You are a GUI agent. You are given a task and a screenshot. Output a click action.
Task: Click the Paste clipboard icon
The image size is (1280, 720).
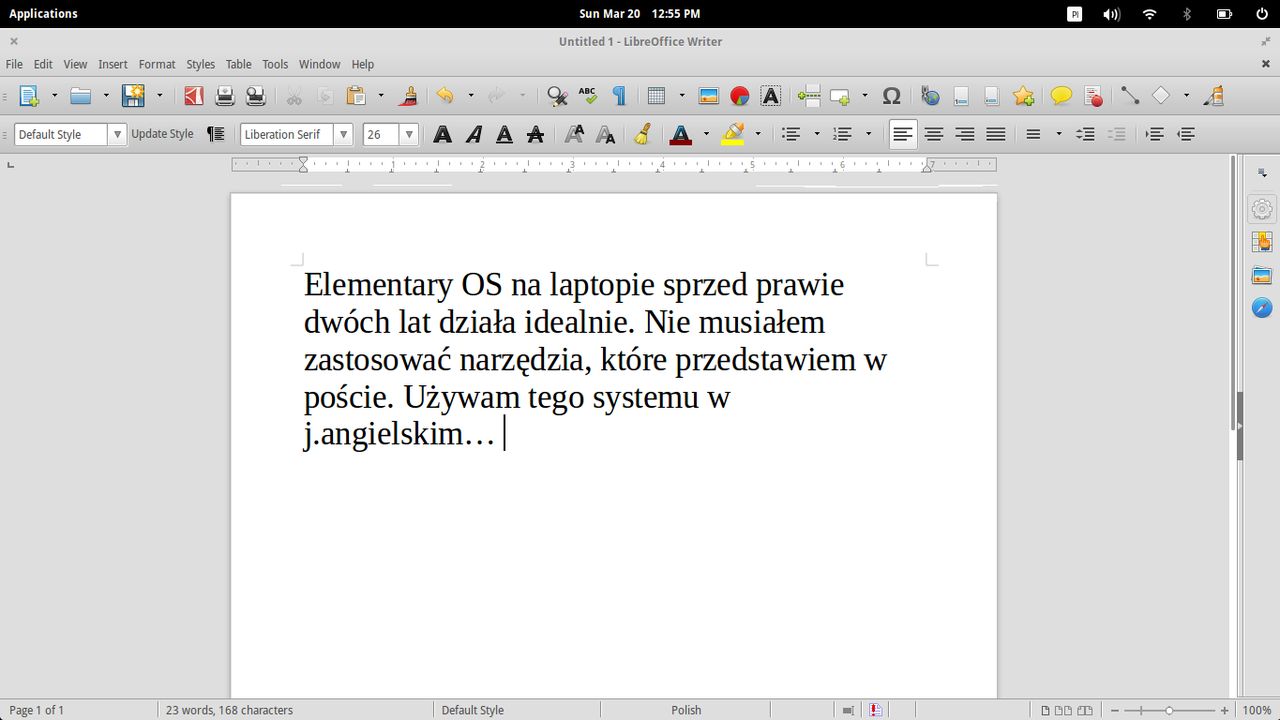356,96
